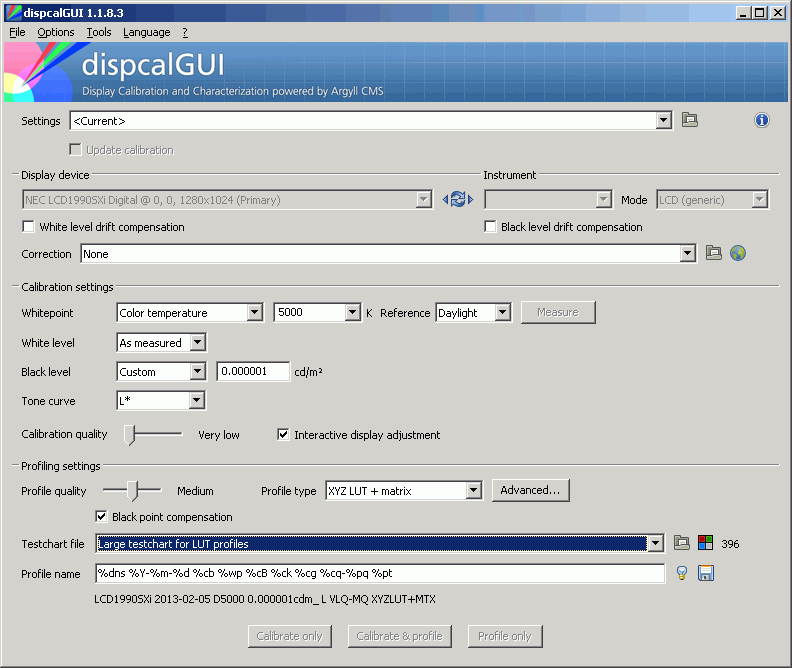Screen dimensions: 792x668
Task: Browse for a testchart file
Action: pos(681,543)
